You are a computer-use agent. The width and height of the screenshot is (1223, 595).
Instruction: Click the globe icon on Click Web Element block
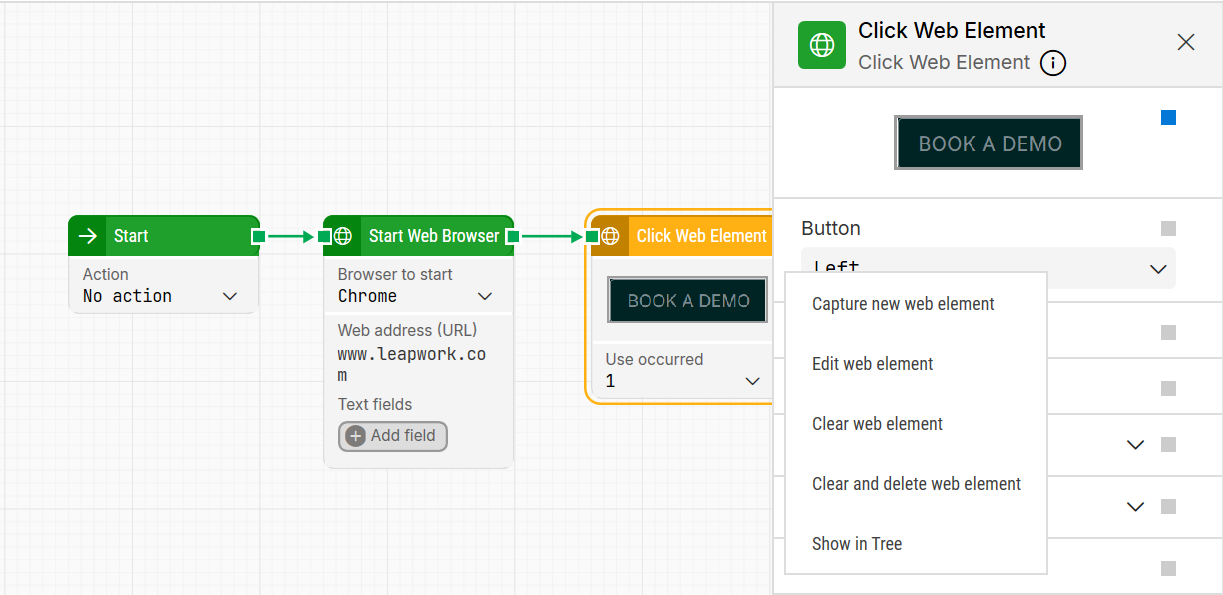tap(610, 236)
